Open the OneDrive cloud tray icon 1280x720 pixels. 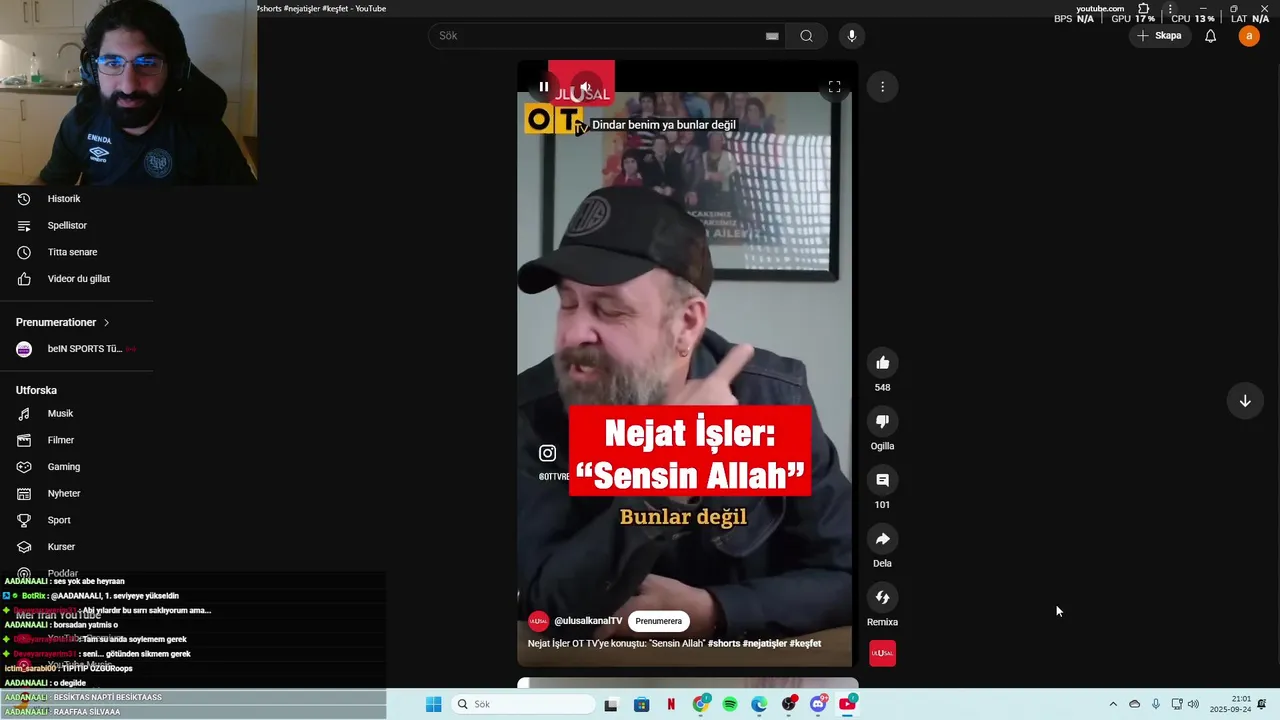coord(1134,704)
